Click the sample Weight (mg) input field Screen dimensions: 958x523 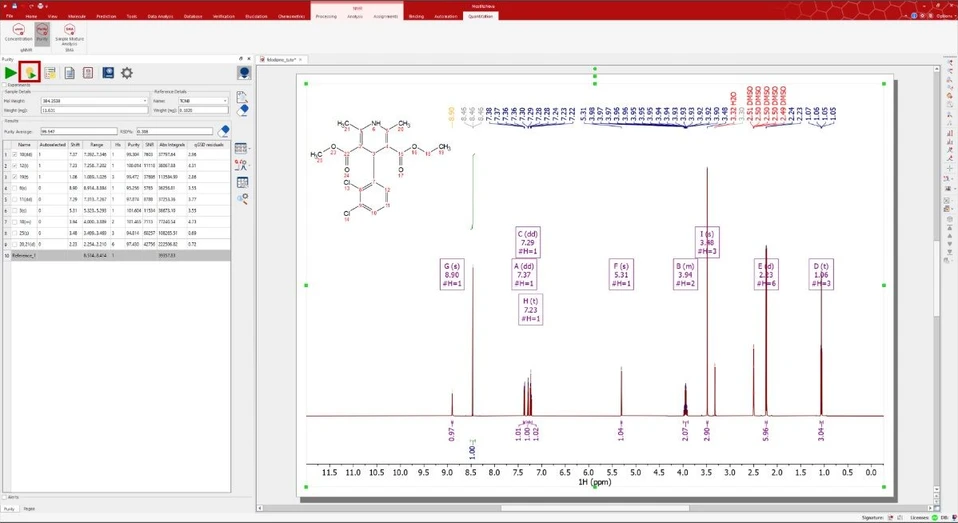click(94, 110)
